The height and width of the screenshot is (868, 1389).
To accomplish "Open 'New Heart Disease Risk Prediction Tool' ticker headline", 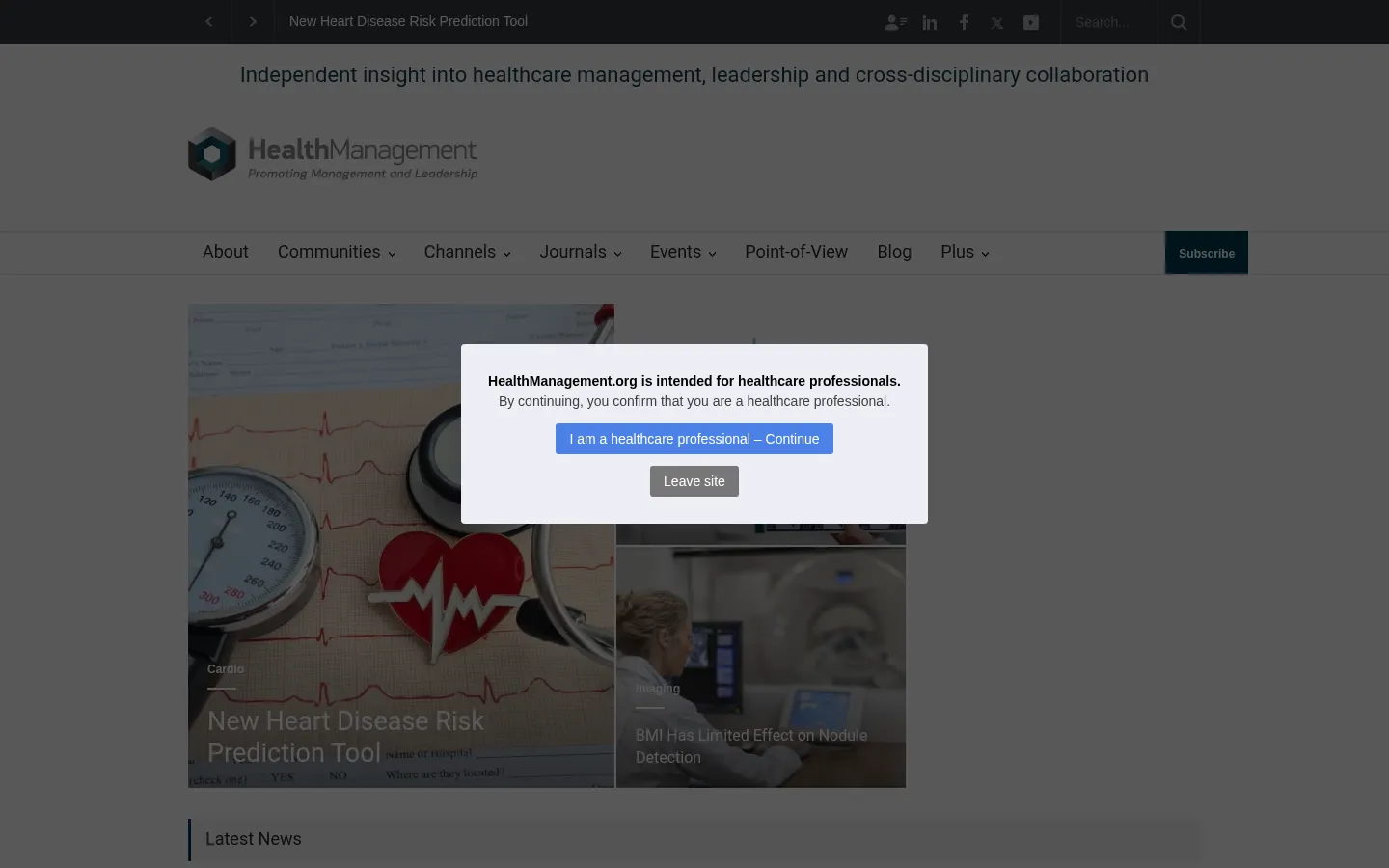I will (x=408, y=21).
